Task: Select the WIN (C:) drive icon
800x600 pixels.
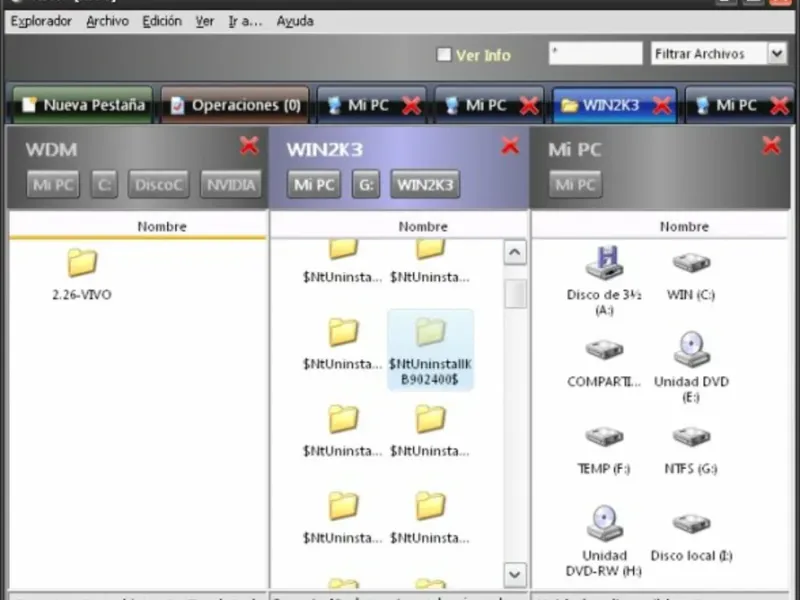Action: [x=691, y=263]
